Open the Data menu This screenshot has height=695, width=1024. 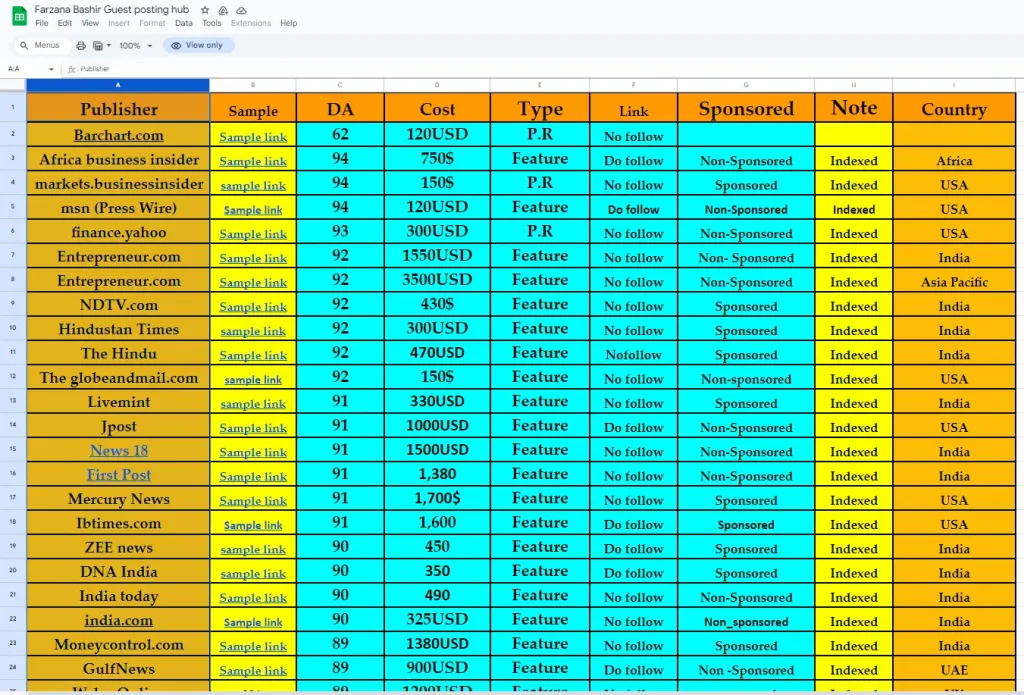[x=184, y=23]
